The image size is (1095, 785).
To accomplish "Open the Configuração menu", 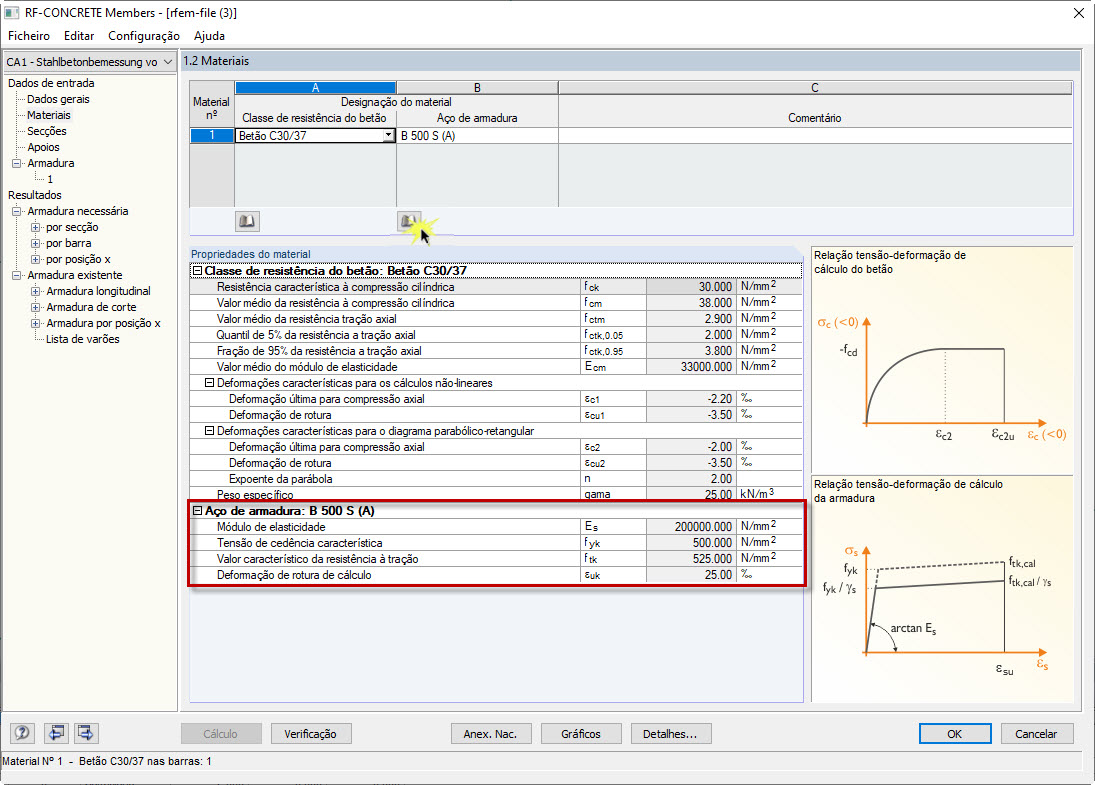I will tap(144, 36).
